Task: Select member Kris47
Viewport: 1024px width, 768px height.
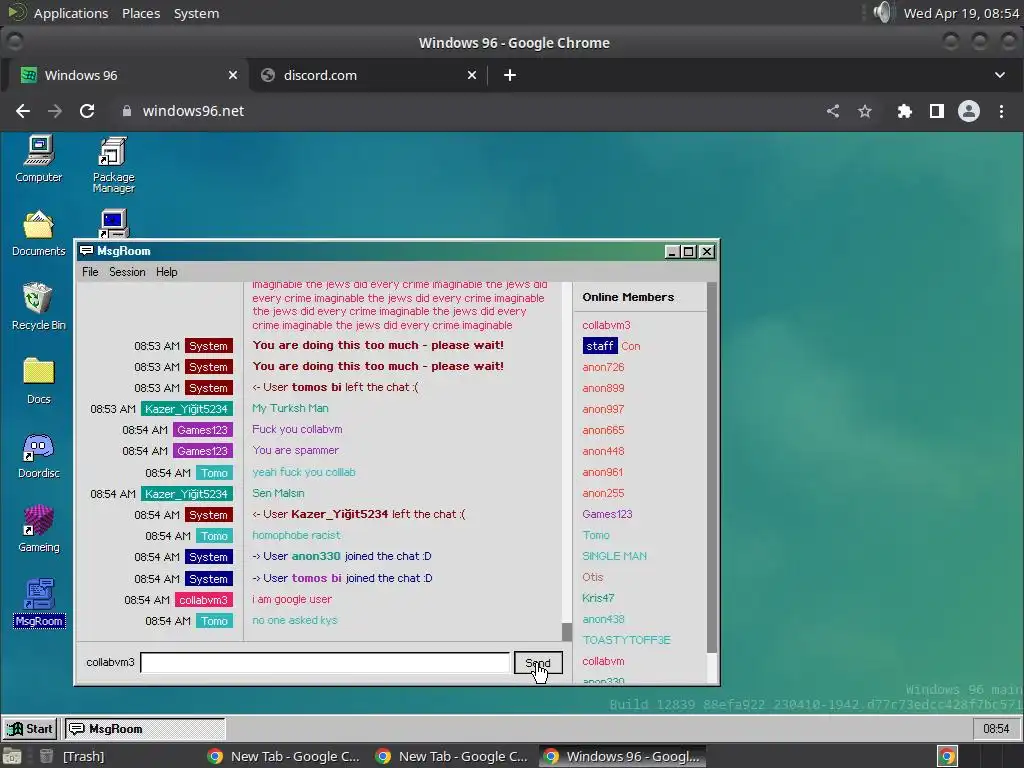Action: coord(598,598)
